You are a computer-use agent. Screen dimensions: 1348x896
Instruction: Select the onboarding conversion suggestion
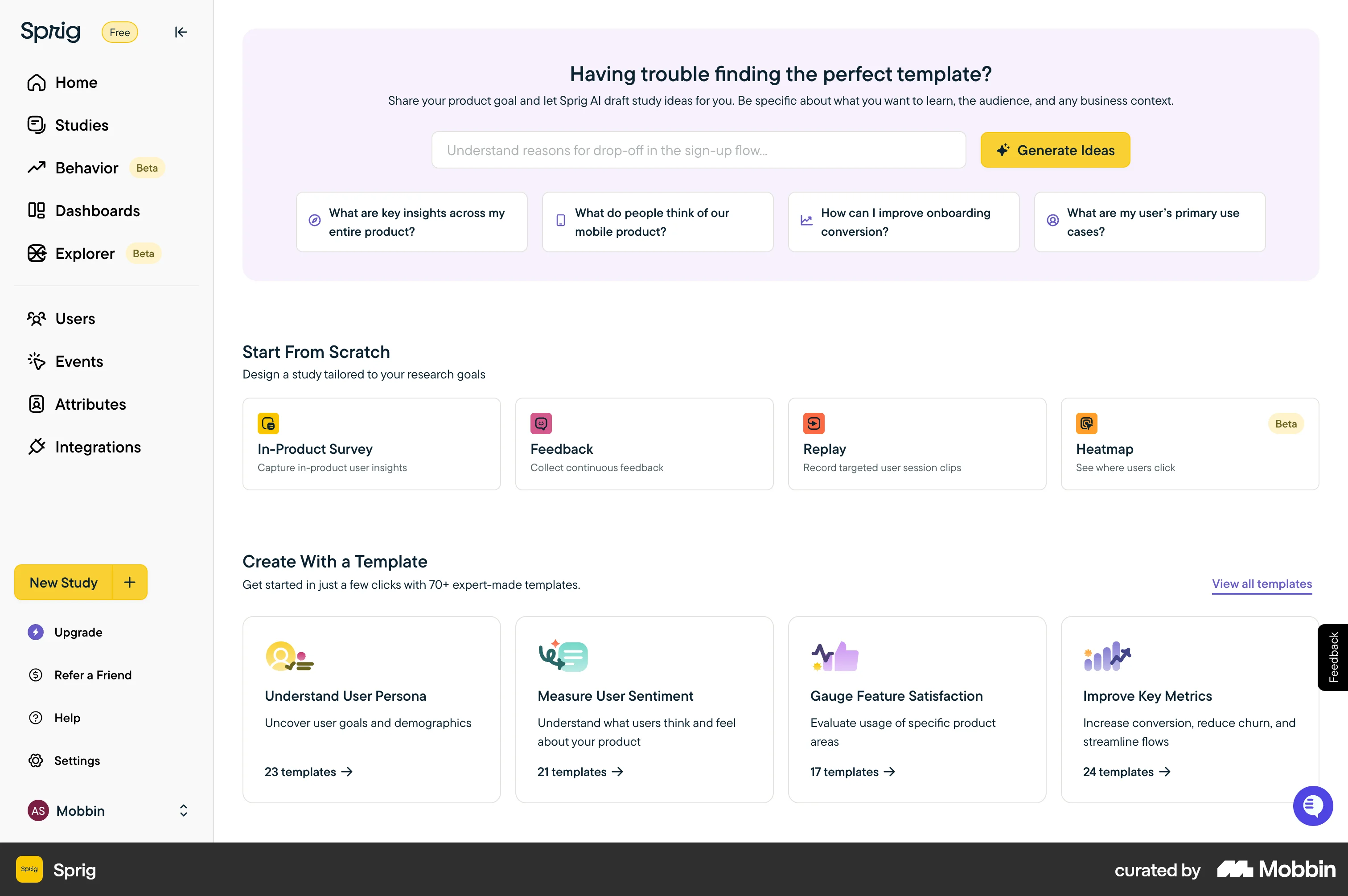(x=904, y=222)
